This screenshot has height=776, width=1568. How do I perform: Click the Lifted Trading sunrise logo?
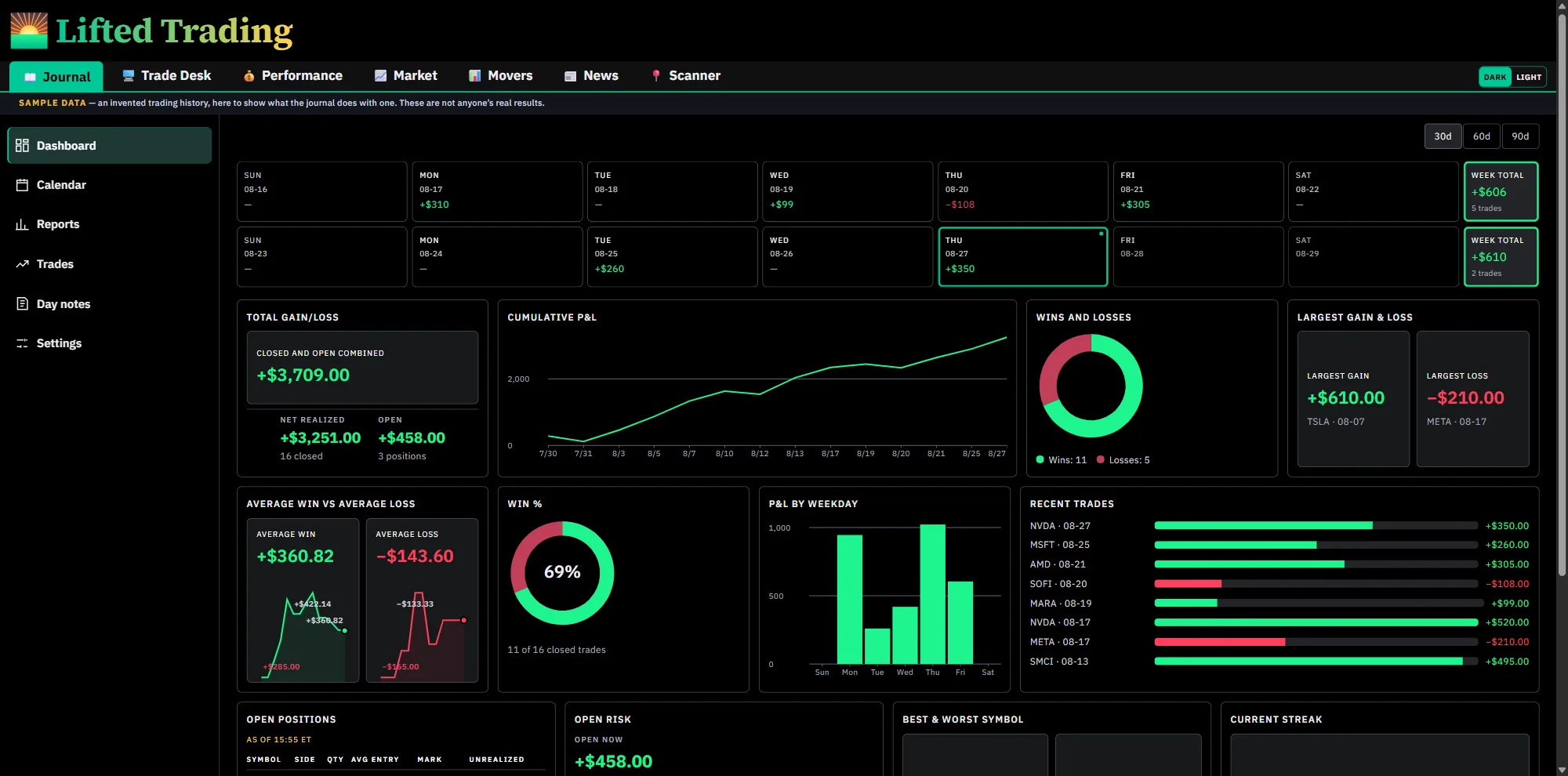29,31
